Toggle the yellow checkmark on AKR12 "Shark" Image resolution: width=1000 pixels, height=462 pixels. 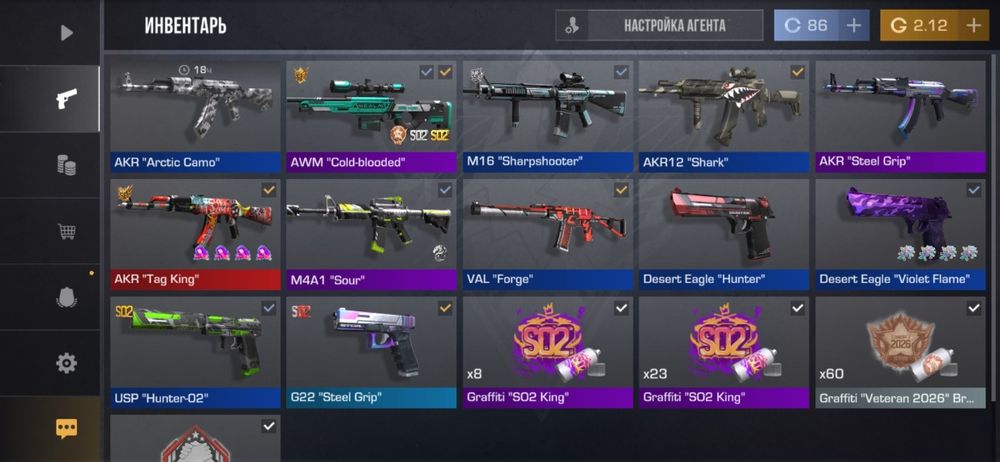click(797, 72)
